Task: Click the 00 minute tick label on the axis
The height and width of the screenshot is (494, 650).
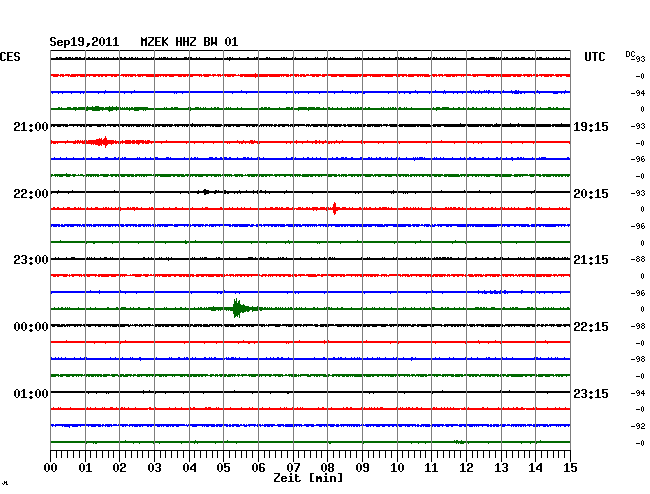Action: pos(51,468)
